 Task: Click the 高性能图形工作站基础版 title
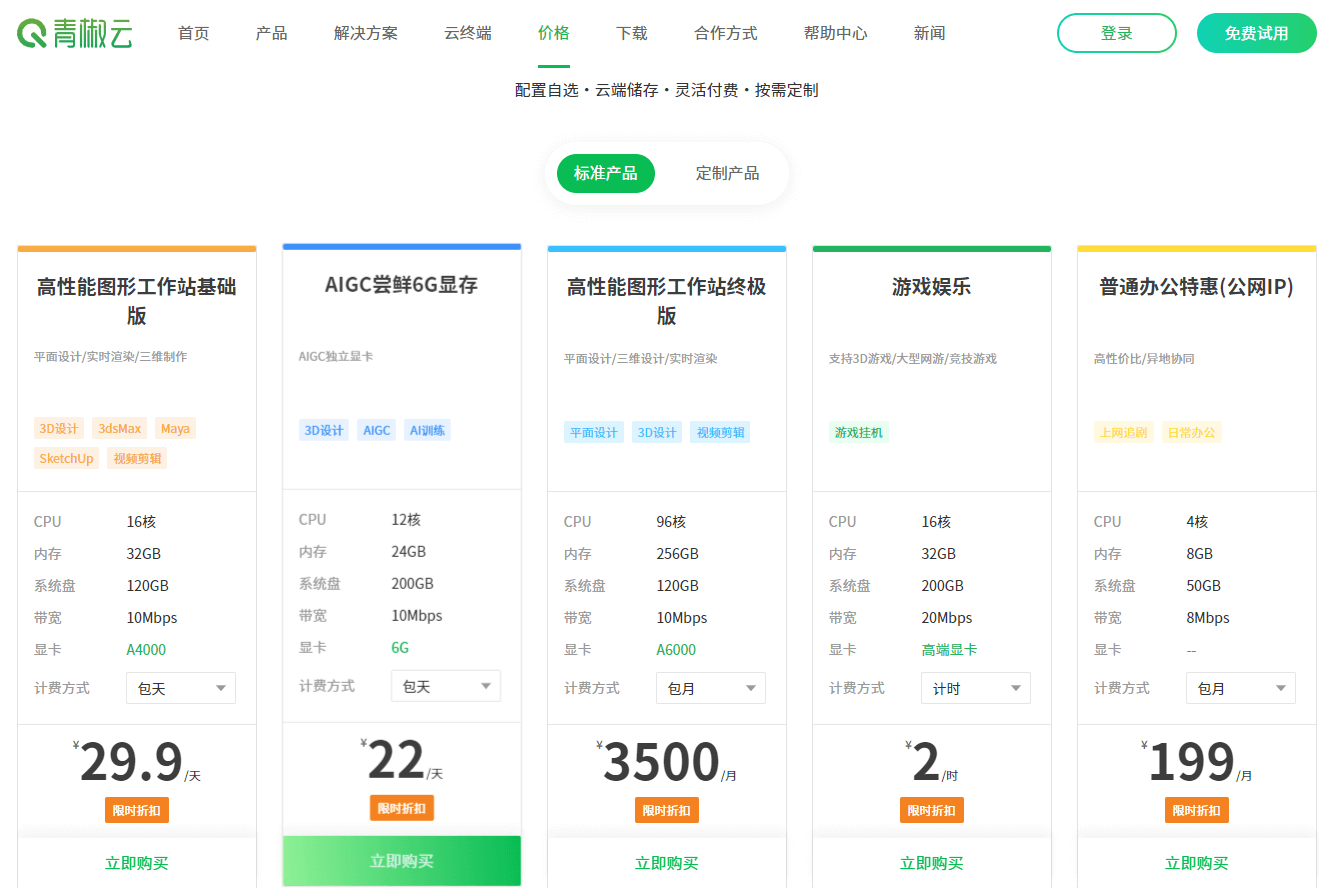coord(137,301)
